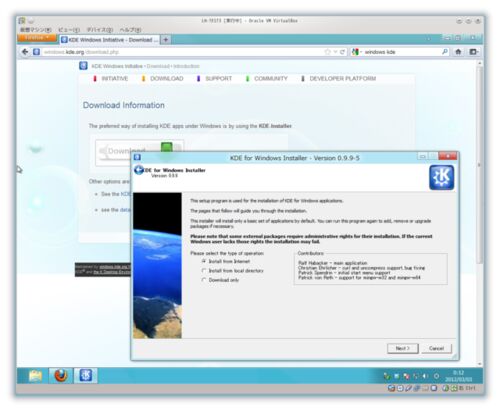Image resolution: width=500 pixels, height=410 pixels.
Task: Go to Firefox home page icon
Action: [458, 52]
